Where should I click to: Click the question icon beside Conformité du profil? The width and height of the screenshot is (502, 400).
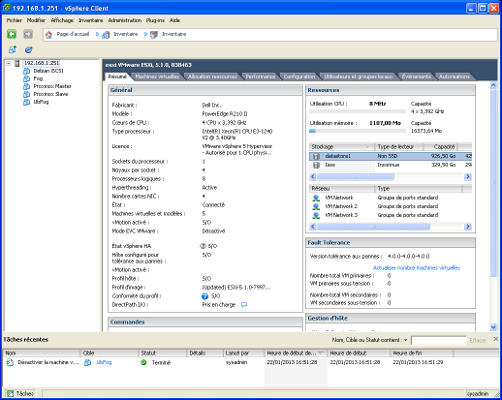click(x=205, y=296)
